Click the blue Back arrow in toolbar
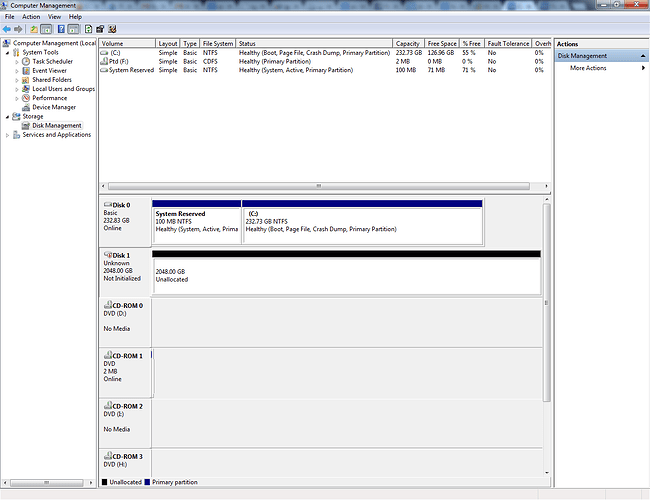This screenshot has height=500, width=650. (7, 29)
